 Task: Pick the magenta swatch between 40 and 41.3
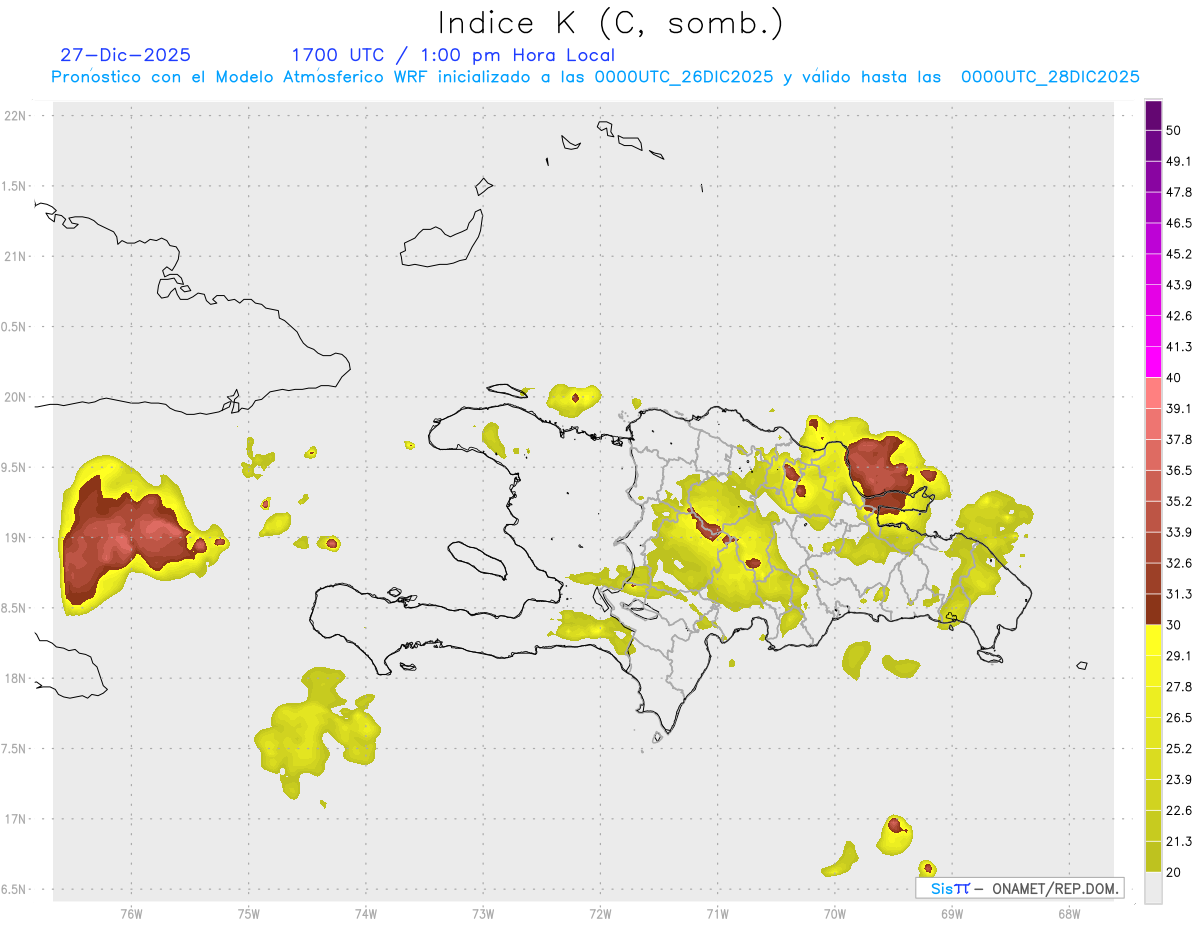(x=1153, y=363)
